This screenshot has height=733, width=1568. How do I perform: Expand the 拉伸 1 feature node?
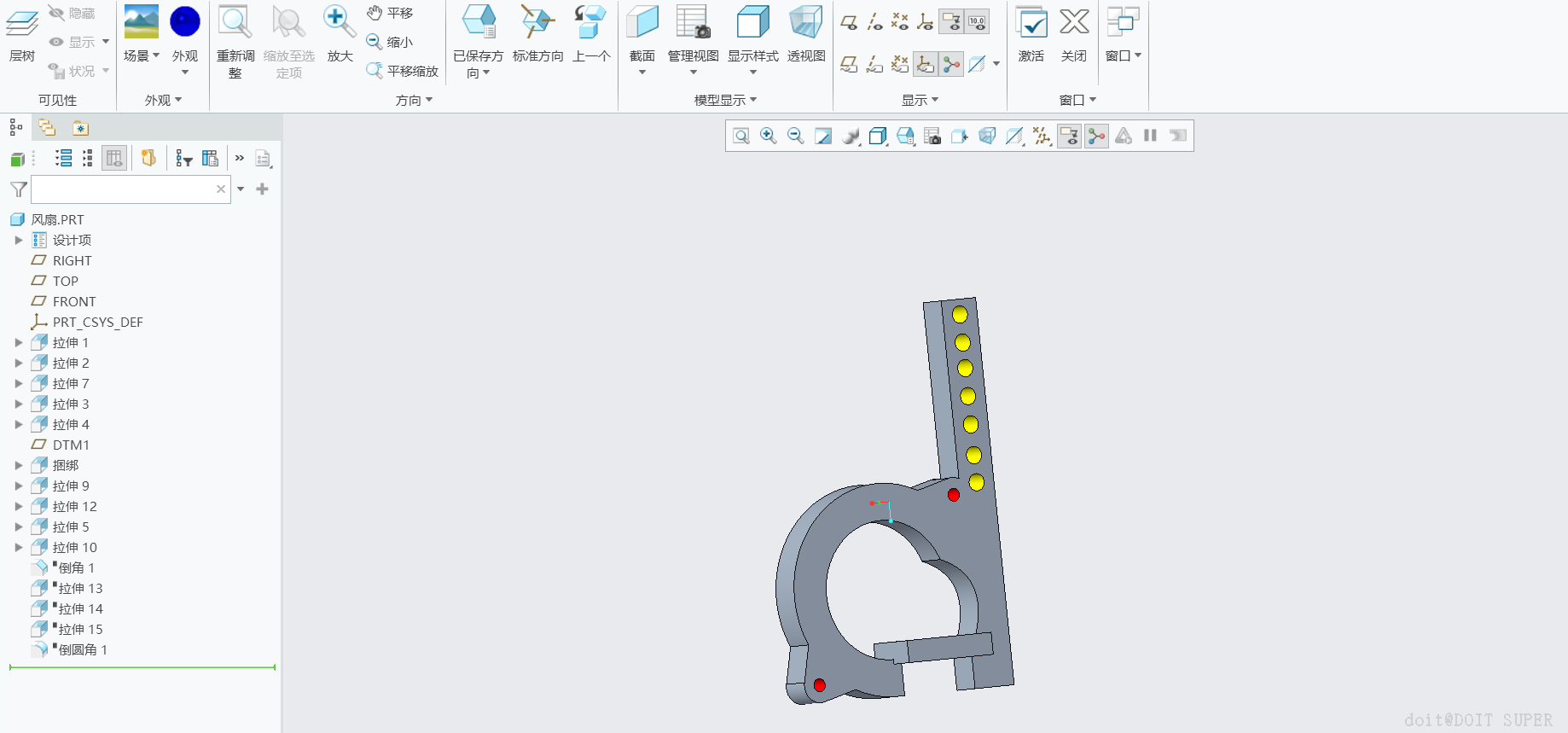tap(19, 342)
